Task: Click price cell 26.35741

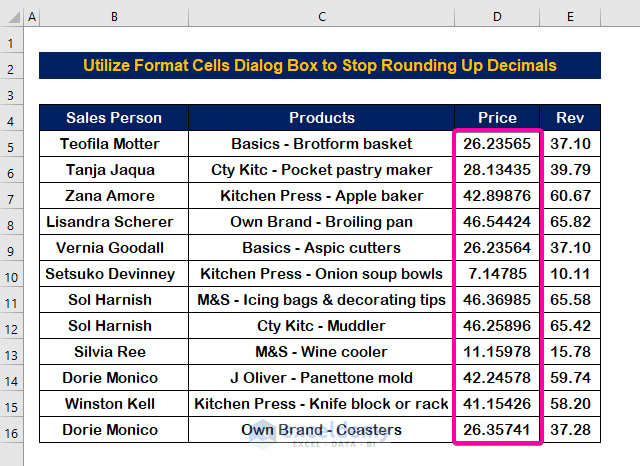Action: (497, 430)
